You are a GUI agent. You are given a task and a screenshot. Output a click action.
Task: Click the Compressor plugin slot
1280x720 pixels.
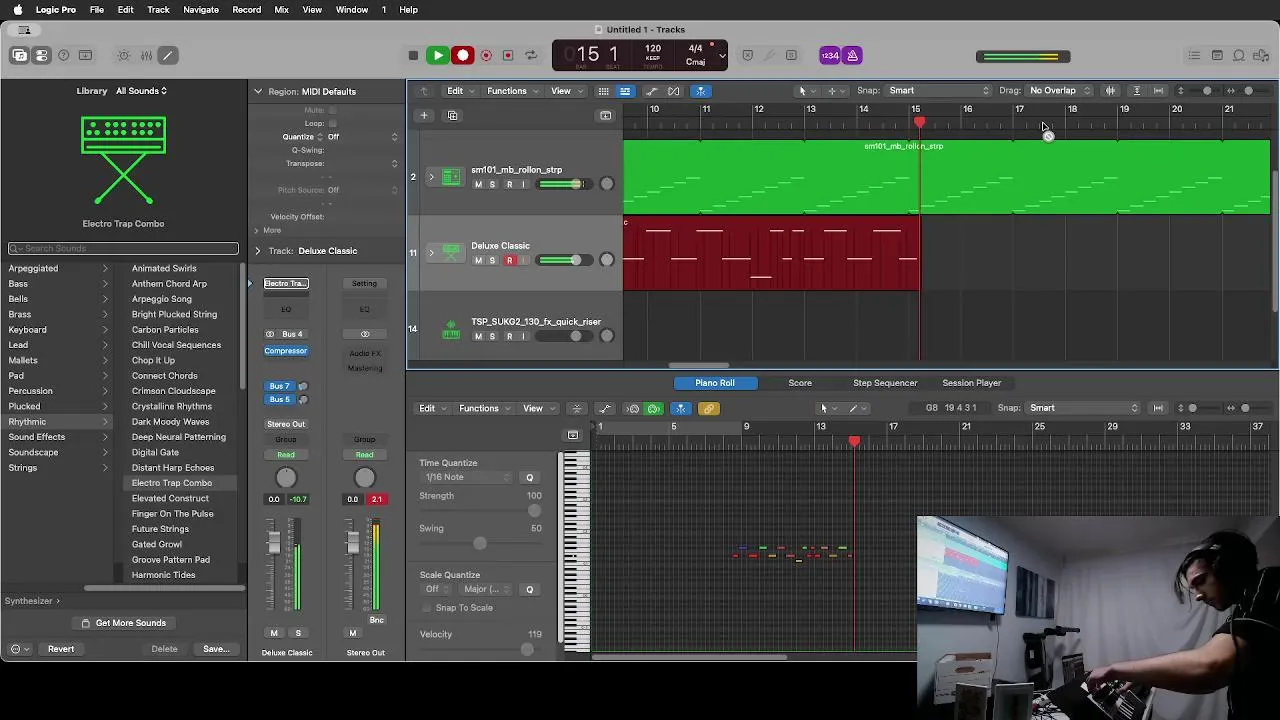(286, 351)
